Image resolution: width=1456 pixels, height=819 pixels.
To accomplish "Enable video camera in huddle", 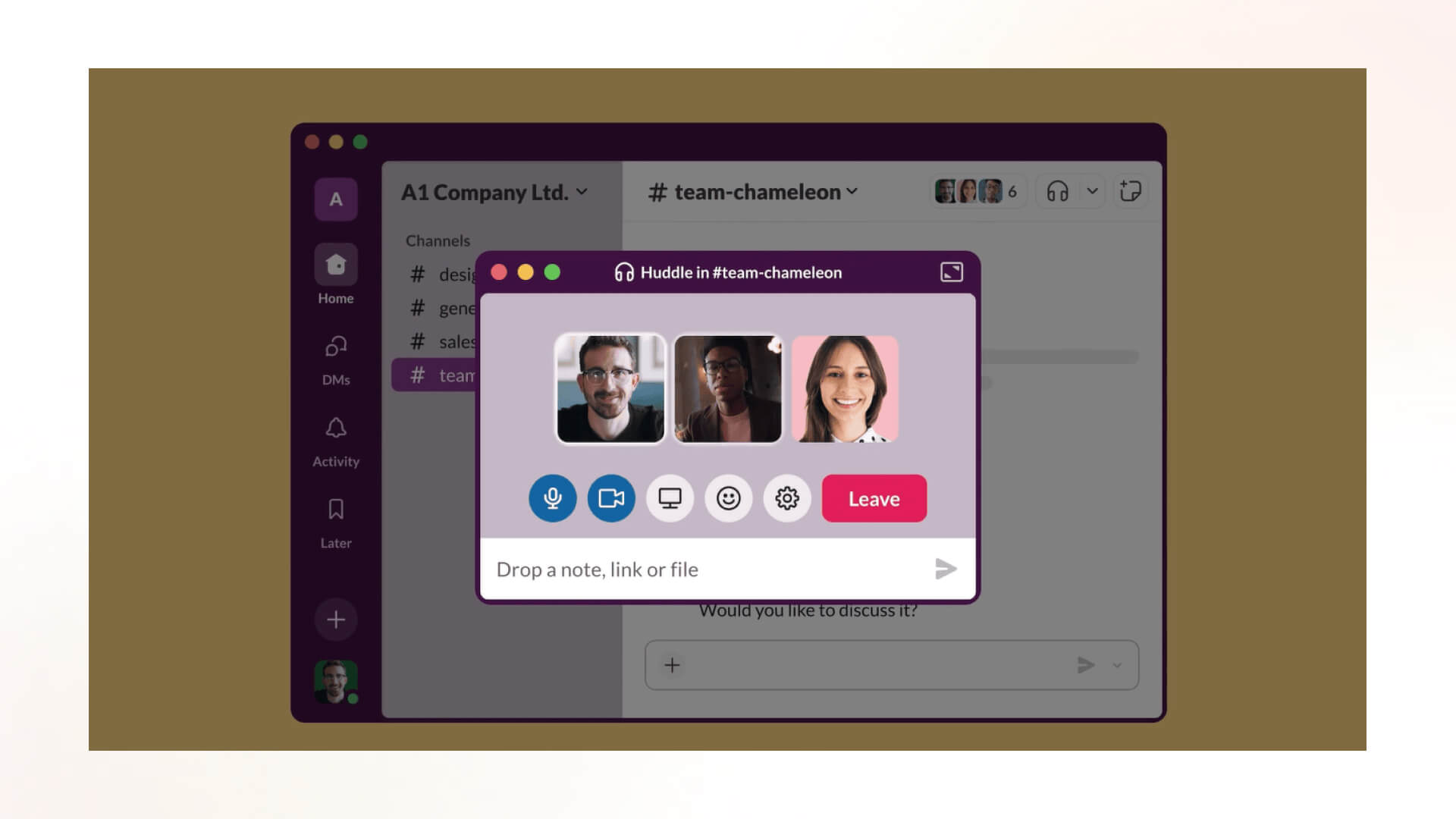I will click(611, 498).
